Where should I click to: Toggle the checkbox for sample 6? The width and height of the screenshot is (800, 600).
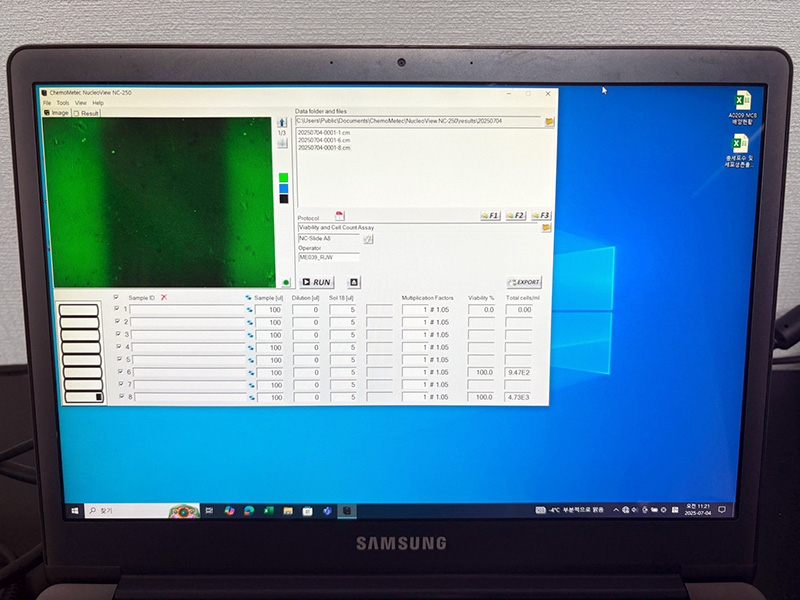point(117,372)
